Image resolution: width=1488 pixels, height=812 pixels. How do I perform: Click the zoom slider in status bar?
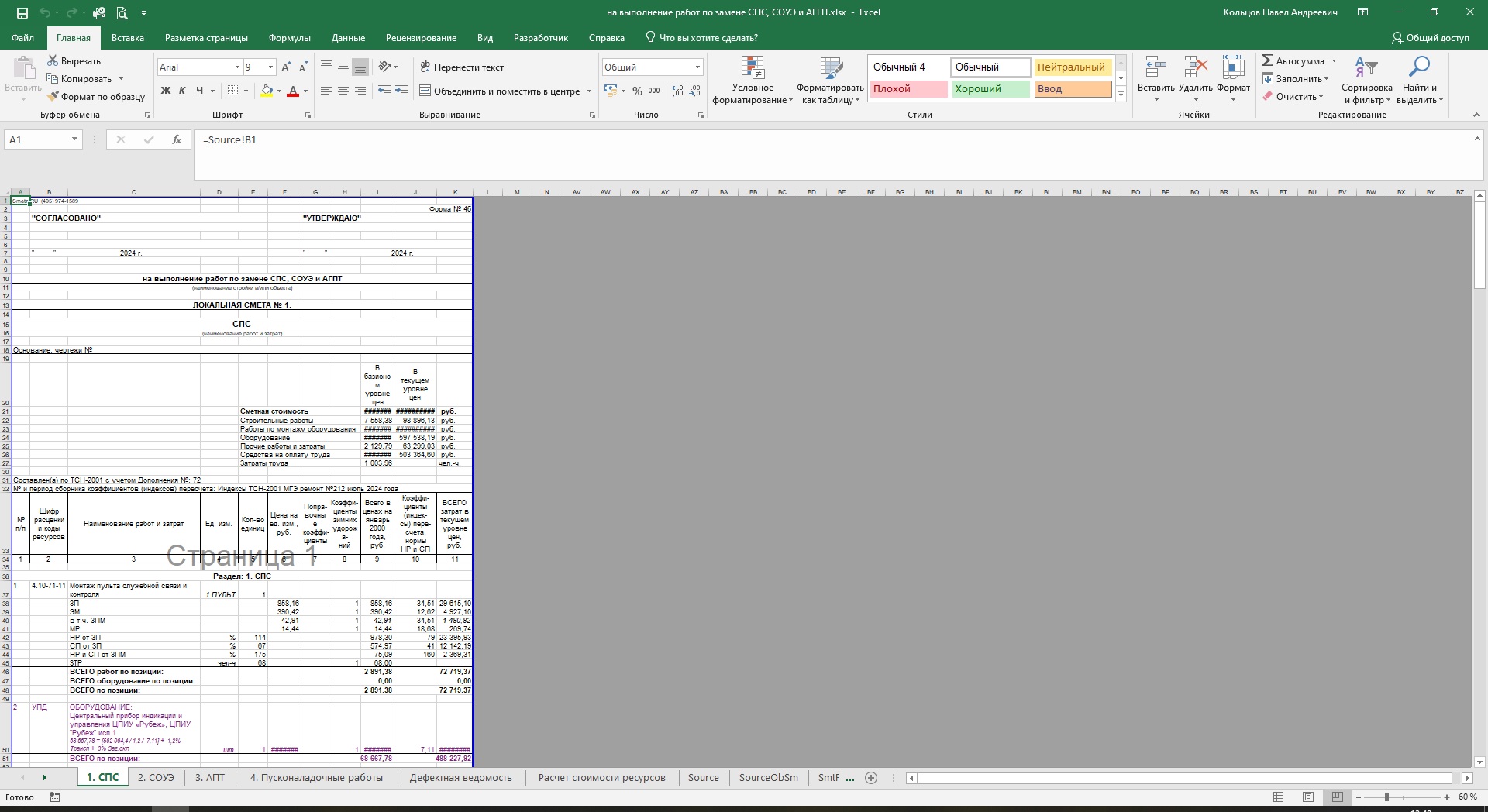coord(1386,797)
